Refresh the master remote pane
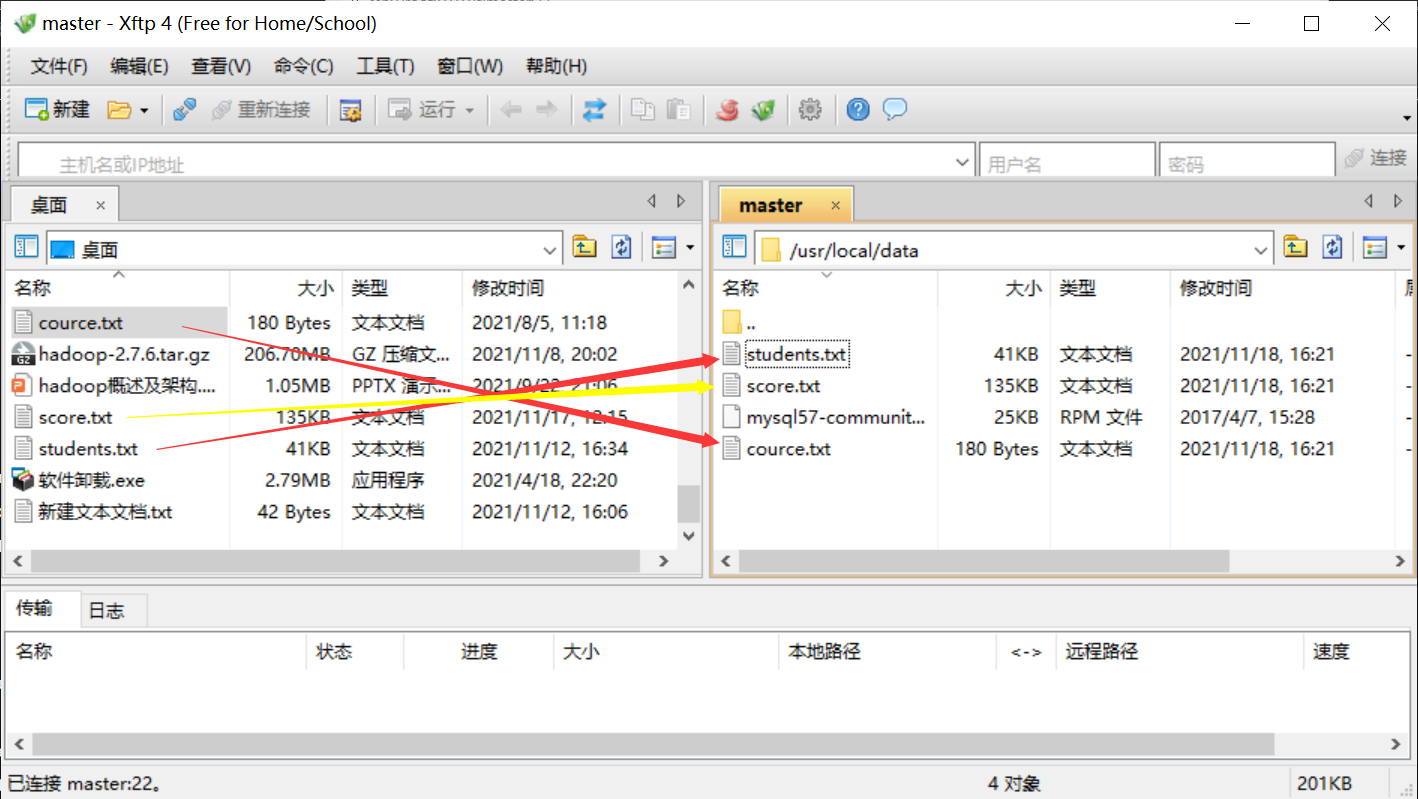The image size is (1418, 799). pos(1332,247)
